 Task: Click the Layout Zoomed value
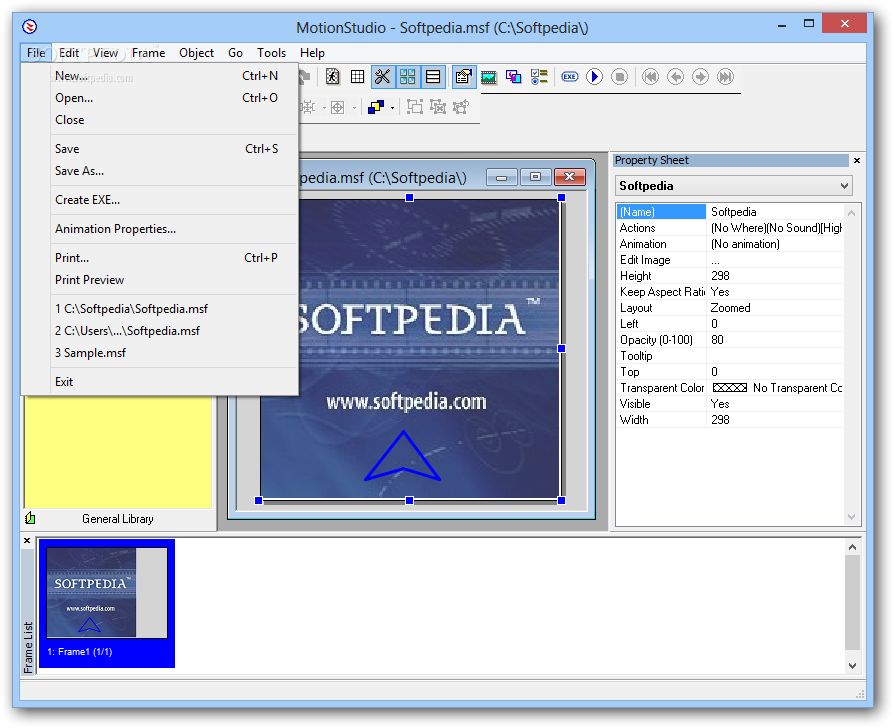pos(774,308)
